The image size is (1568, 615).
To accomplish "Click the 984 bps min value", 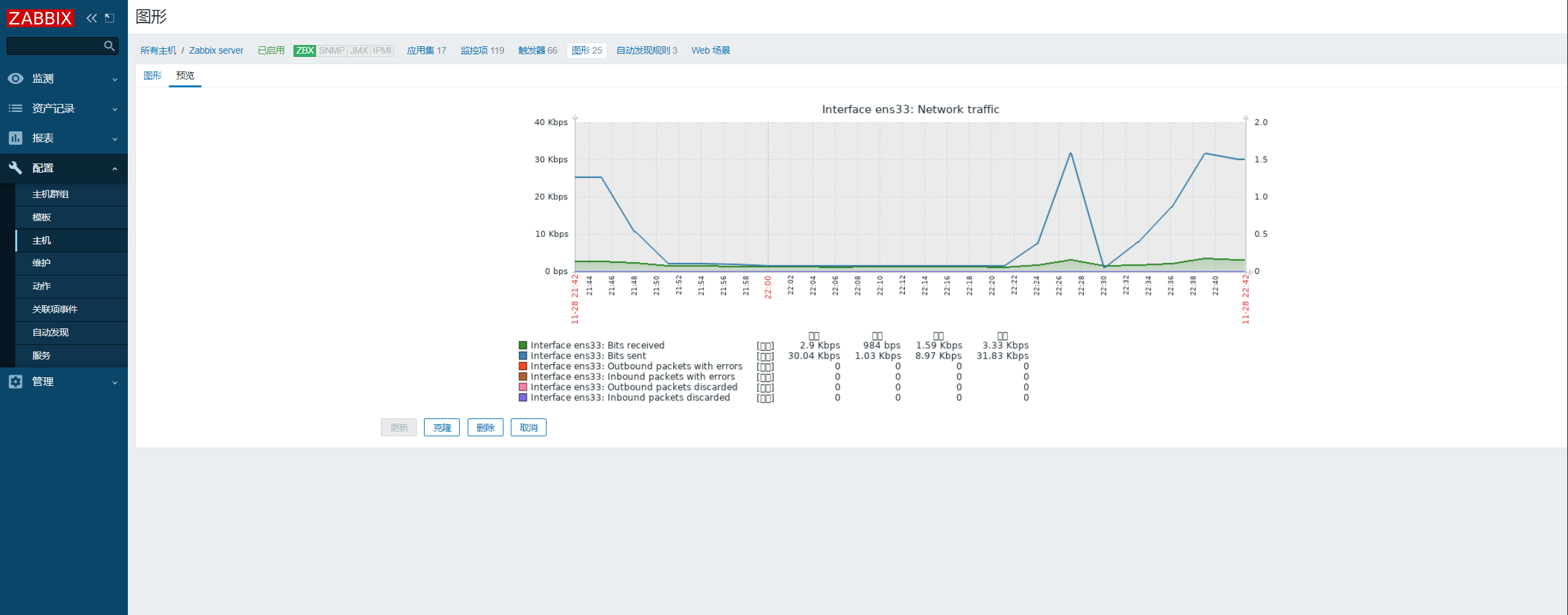I will [881, 345].
